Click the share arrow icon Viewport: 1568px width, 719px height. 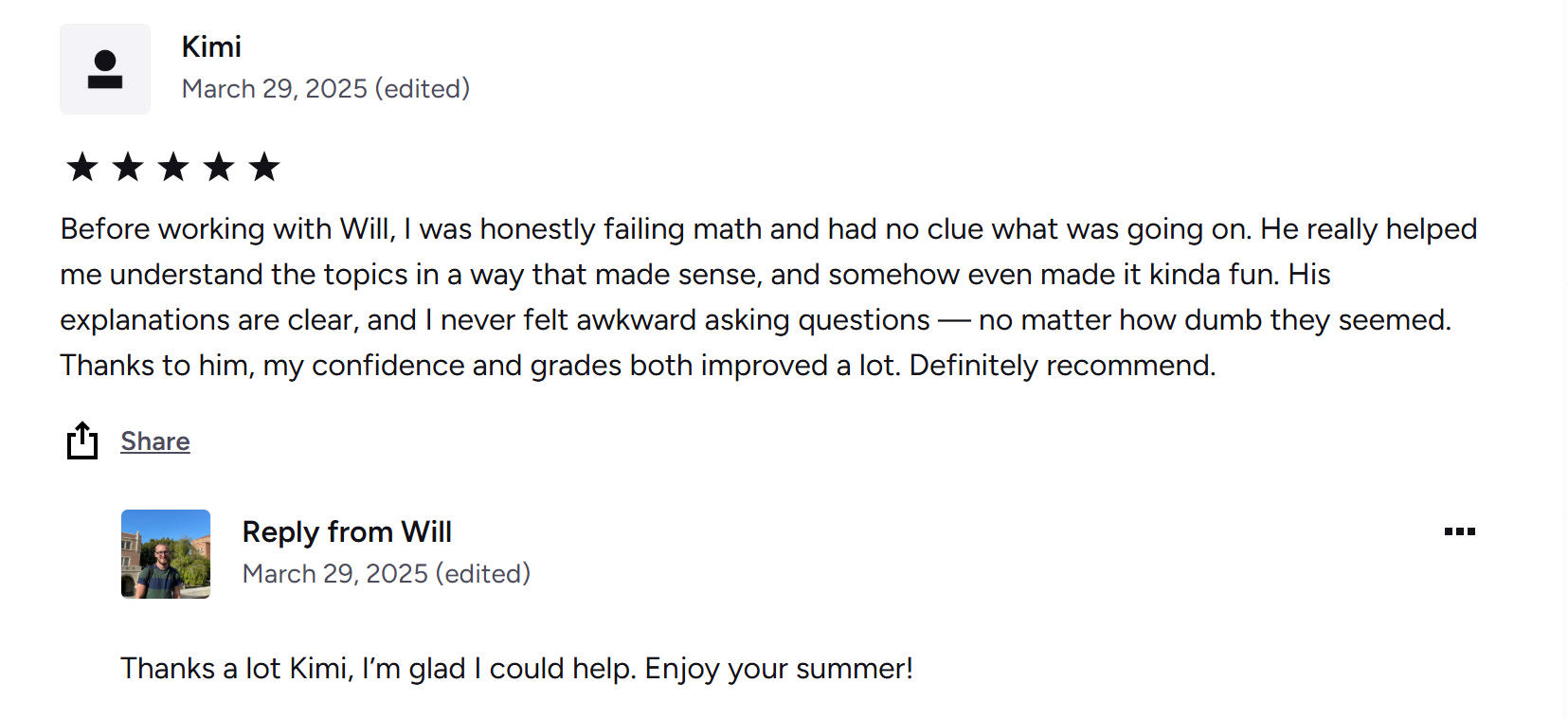pos(82,440)
